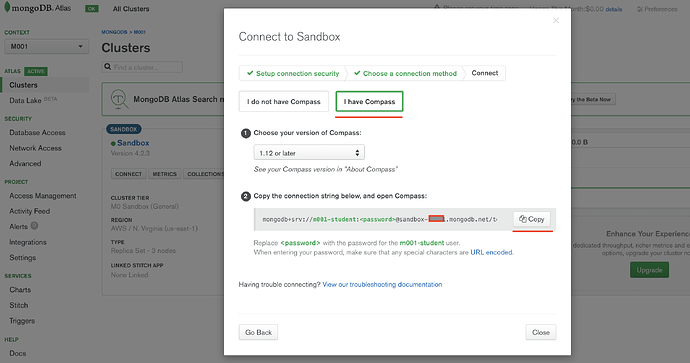
Task: Open Alerts in the sidebar
Action: tap(18, 226)
